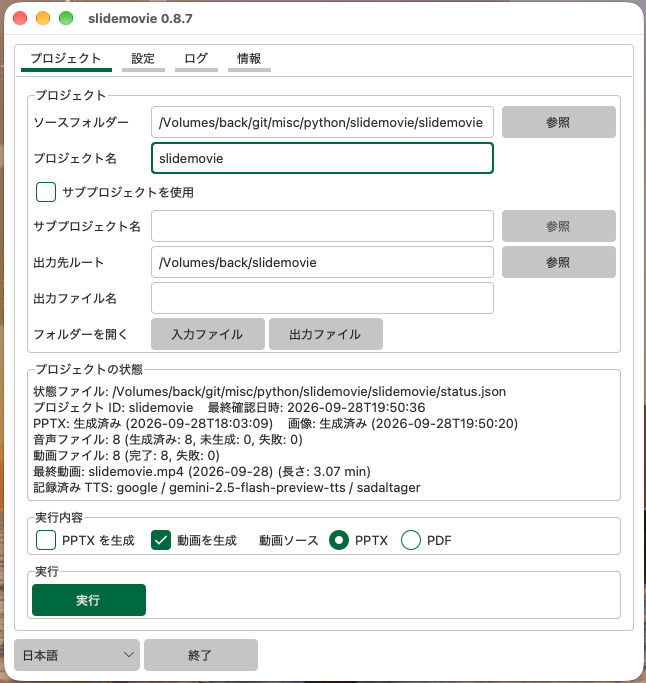Open the 入力ファイル folder
The image size is (646, 683).
(208, 334)
